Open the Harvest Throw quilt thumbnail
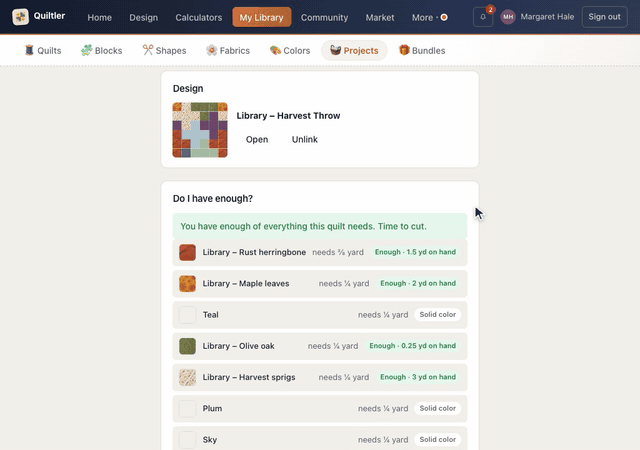Viewport: 640px width, 450px height. [x=200, y=130]
